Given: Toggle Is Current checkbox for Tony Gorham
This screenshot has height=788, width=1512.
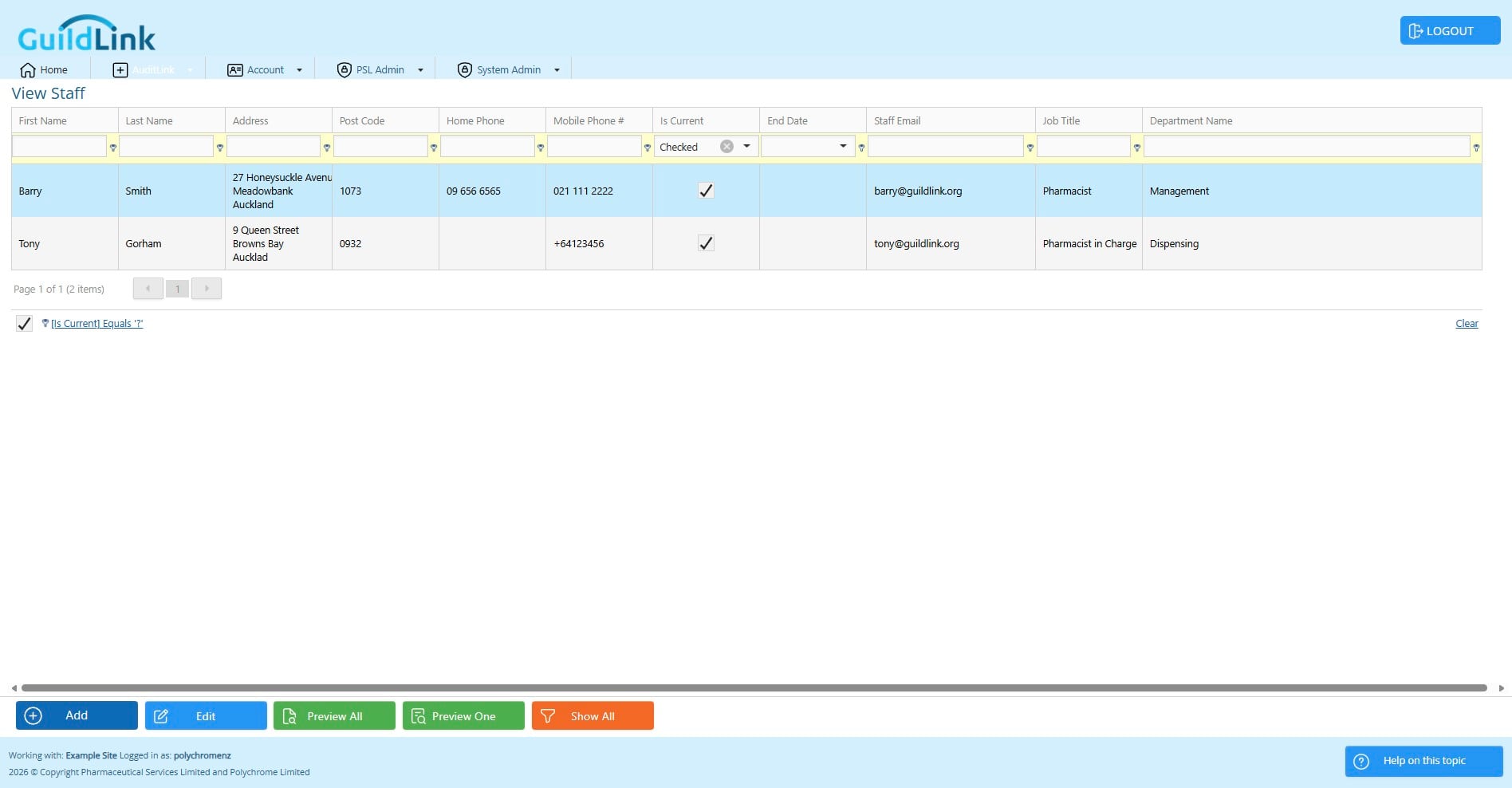Looking at the screenshot, I should (x=706, y=243).
